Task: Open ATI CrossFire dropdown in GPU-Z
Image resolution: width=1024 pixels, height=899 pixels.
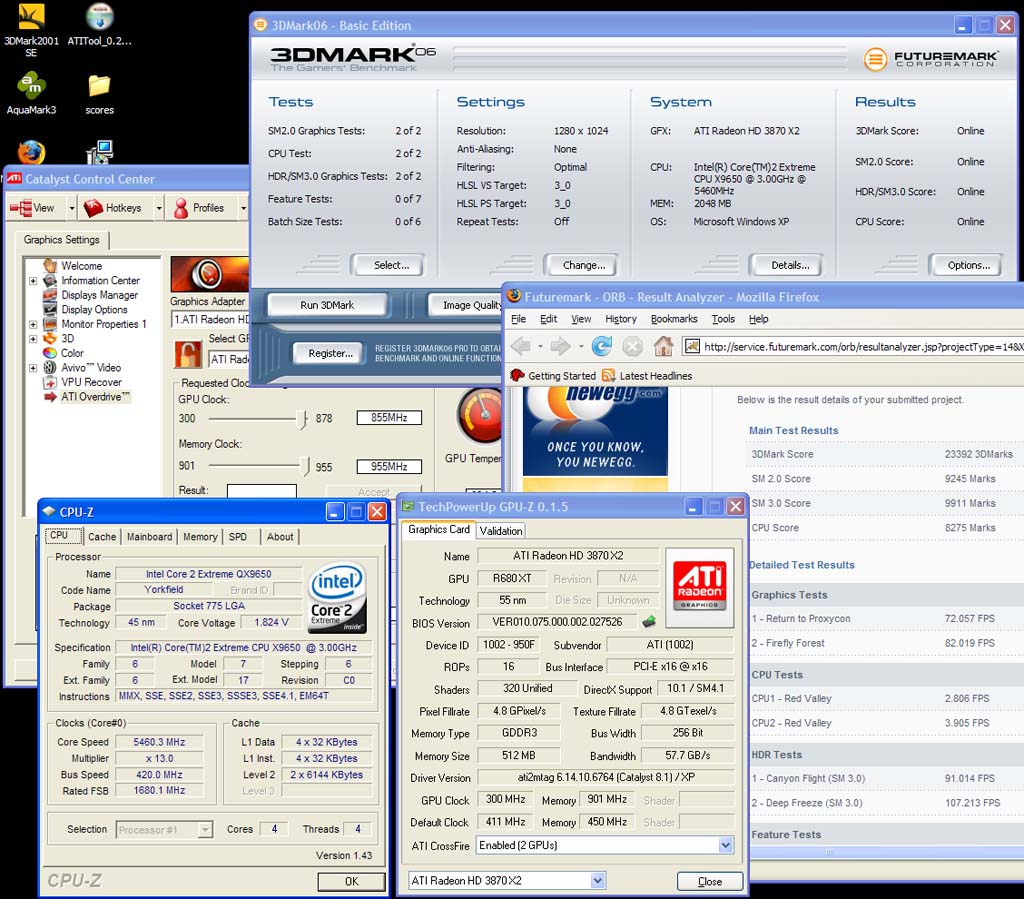Action: coord(726,845)
